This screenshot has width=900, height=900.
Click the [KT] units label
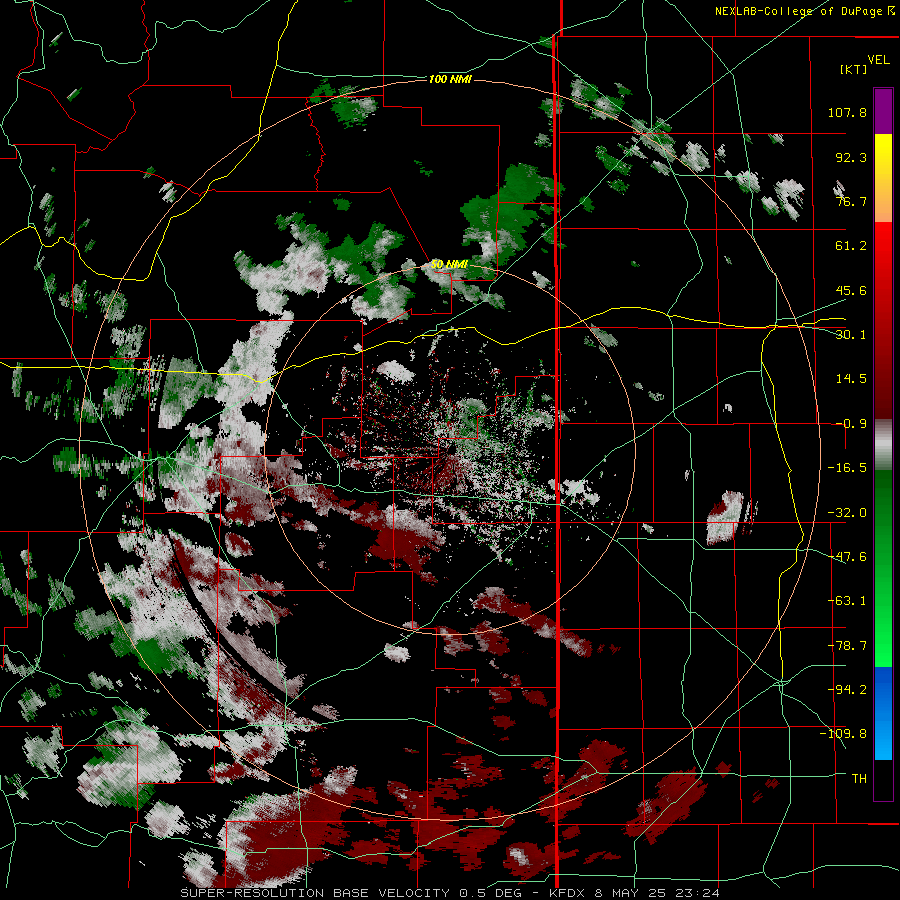coord(854,69)
